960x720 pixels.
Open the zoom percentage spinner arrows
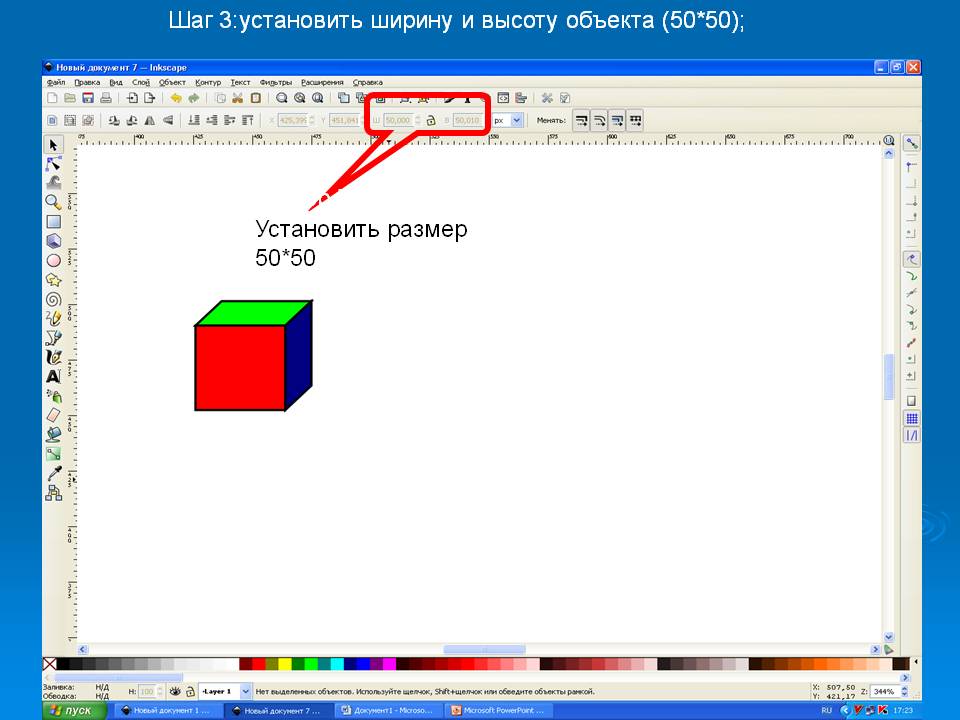pos(901,691)
